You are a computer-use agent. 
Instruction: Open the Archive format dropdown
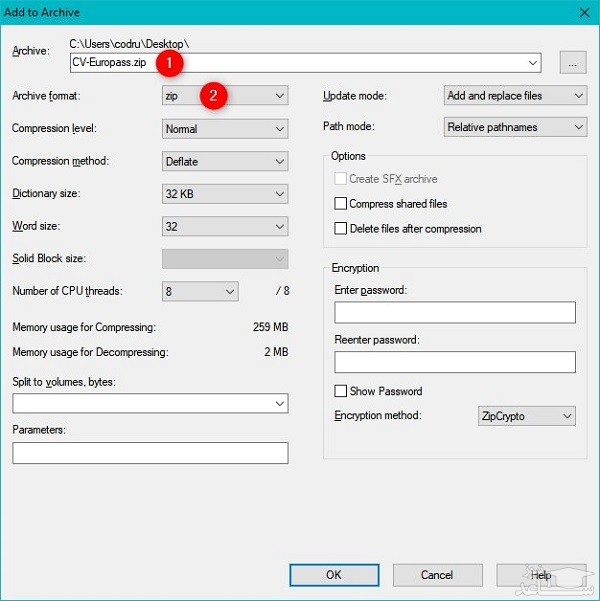[225, 96]
